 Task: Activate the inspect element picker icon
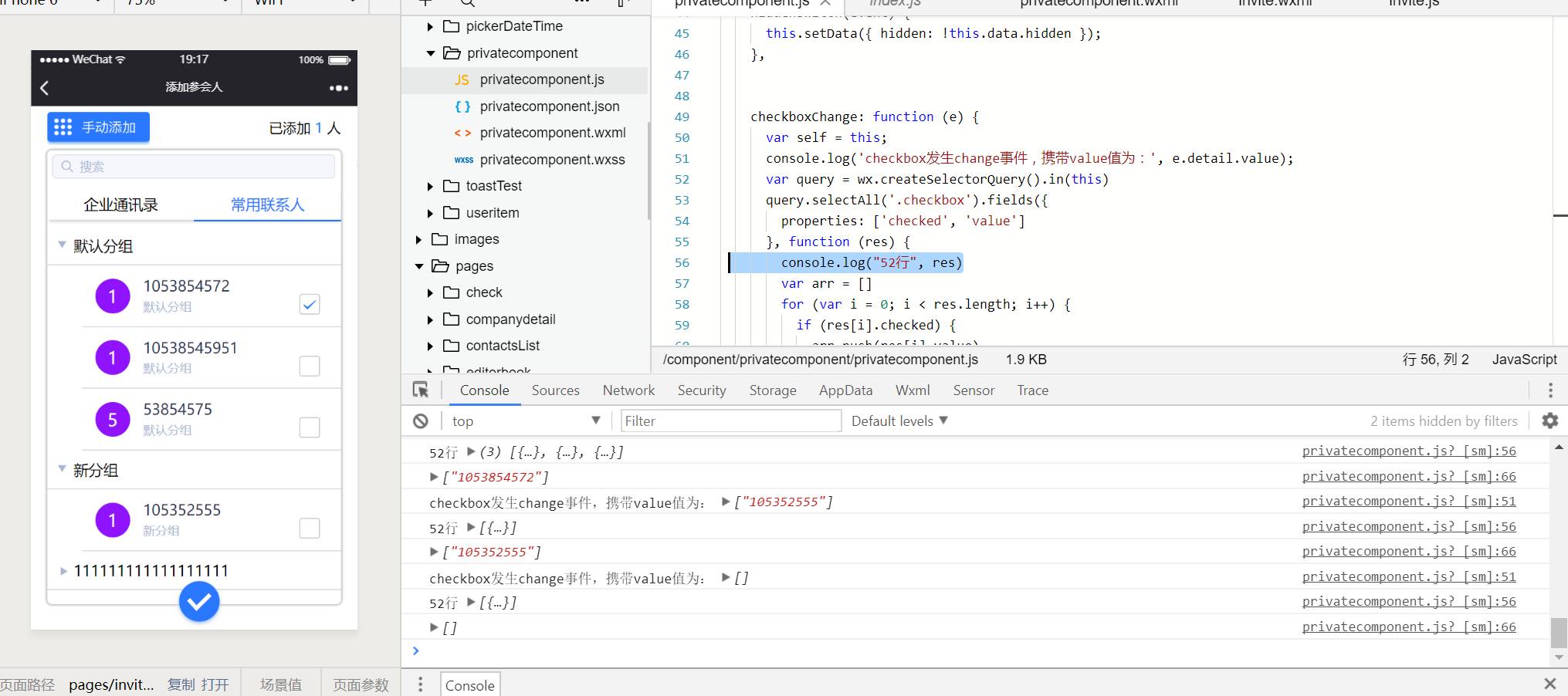[421, 390]
